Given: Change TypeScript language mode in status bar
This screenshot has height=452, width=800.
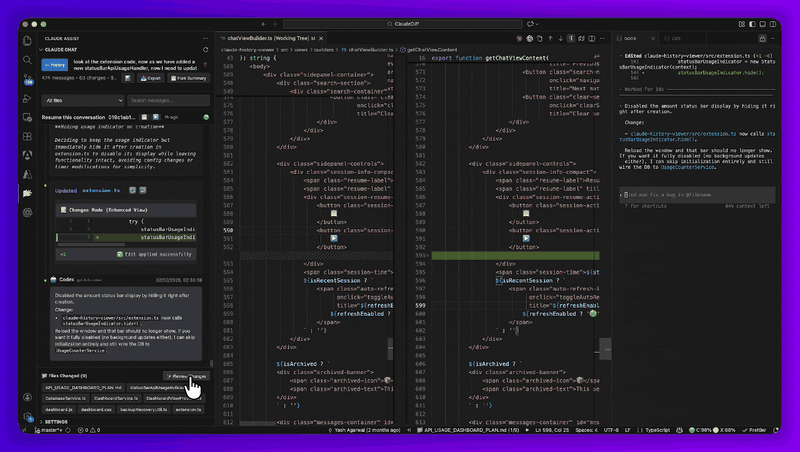Looking at the screenshot, I should (x=657, y=430).
